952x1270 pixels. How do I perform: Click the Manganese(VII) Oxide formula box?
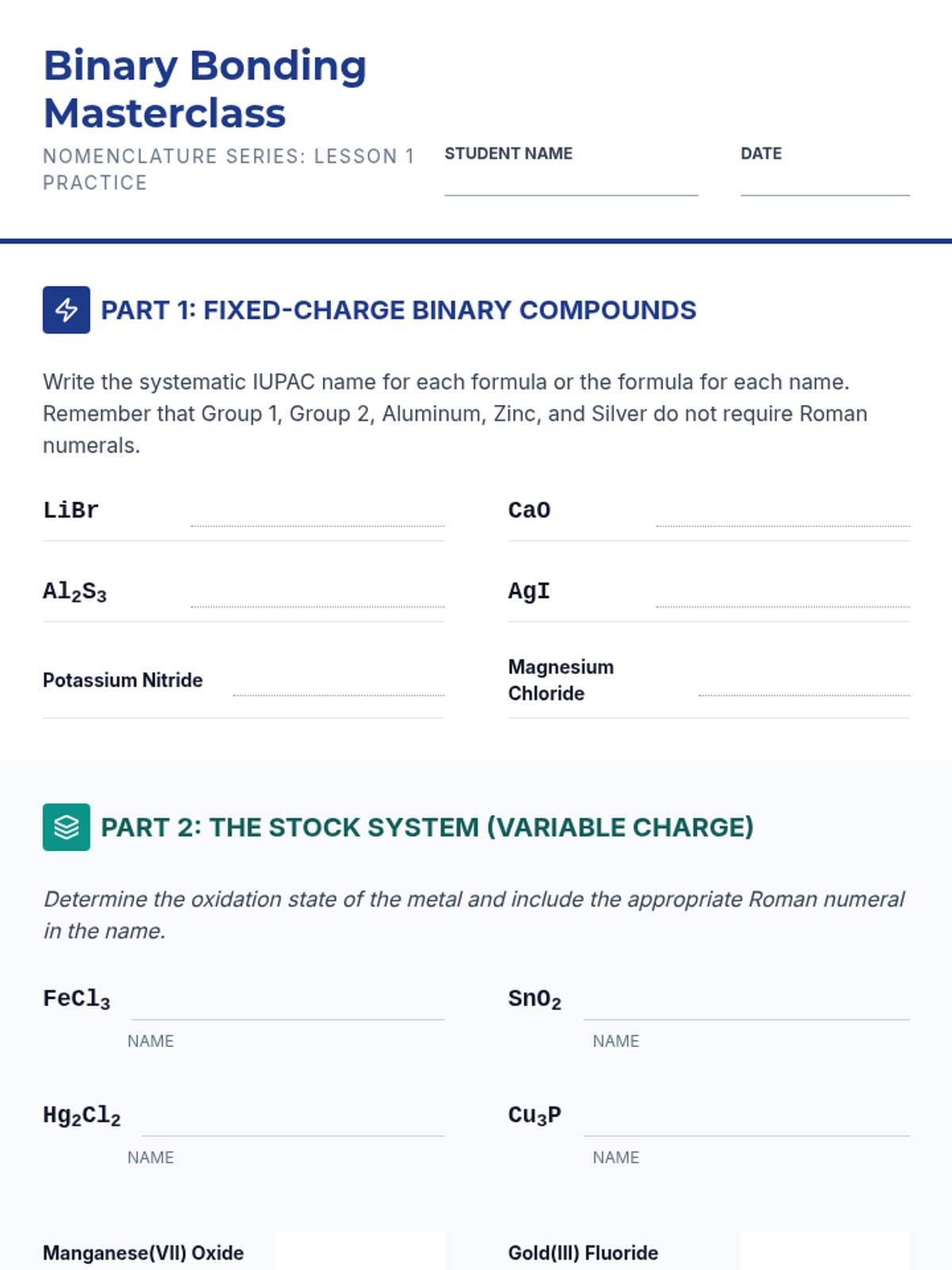359,1252
